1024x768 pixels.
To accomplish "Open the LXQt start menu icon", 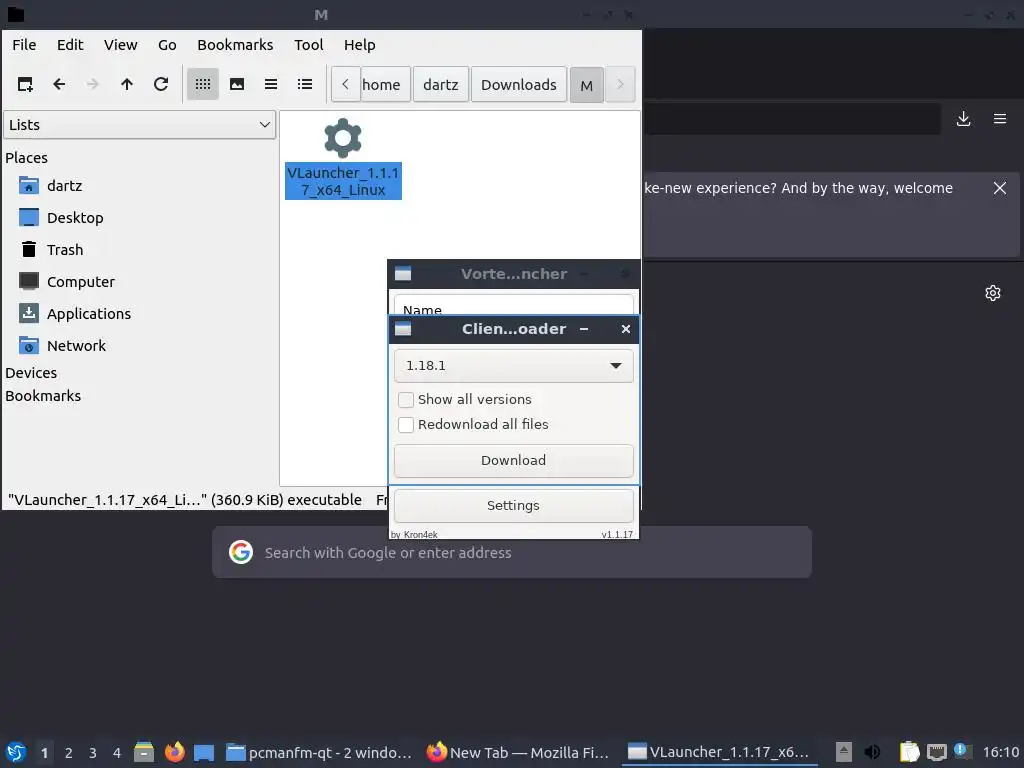I will (16, 752).
